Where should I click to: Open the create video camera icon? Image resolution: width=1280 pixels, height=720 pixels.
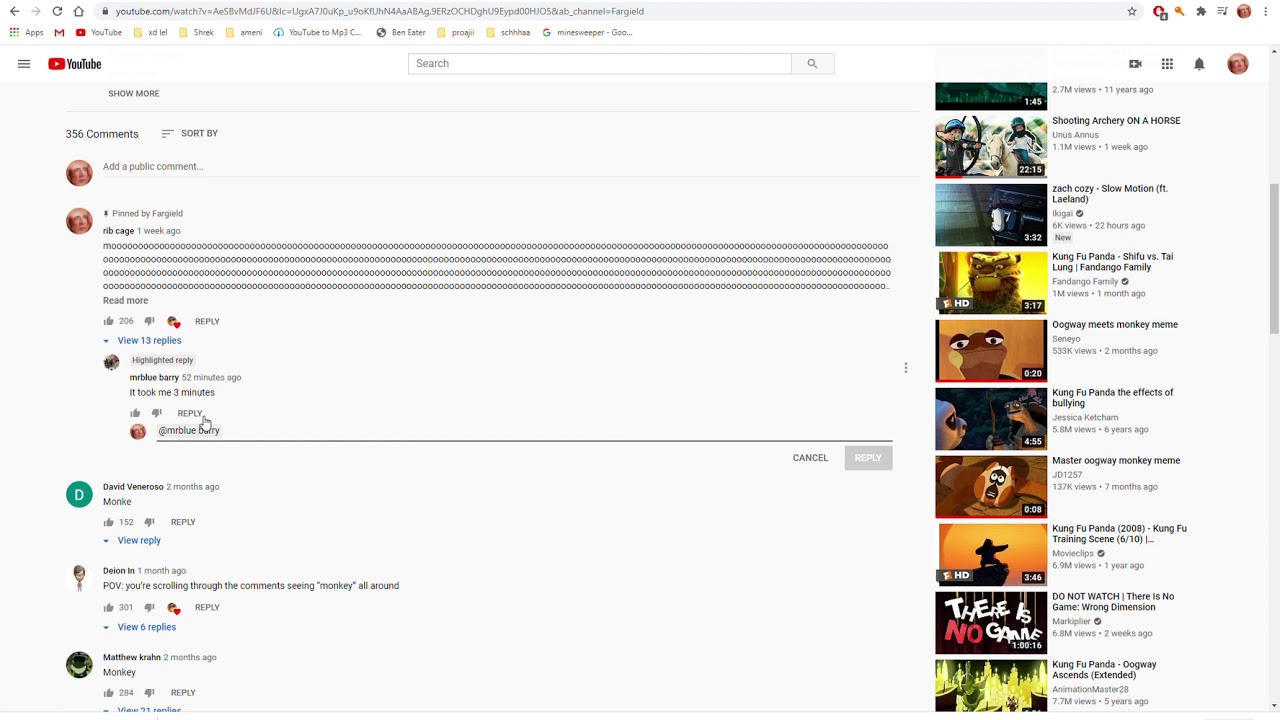[1135, 64]
